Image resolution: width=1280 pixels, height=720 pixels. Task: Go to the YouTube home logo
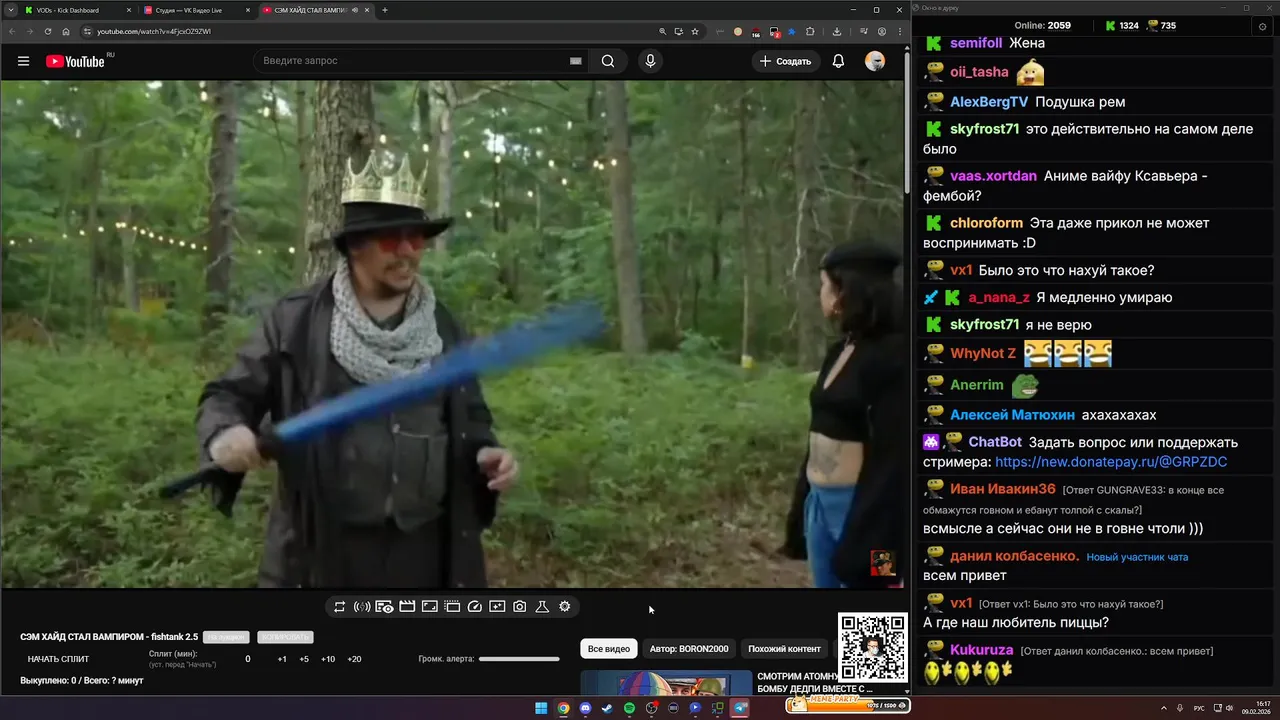pos(75,61)
